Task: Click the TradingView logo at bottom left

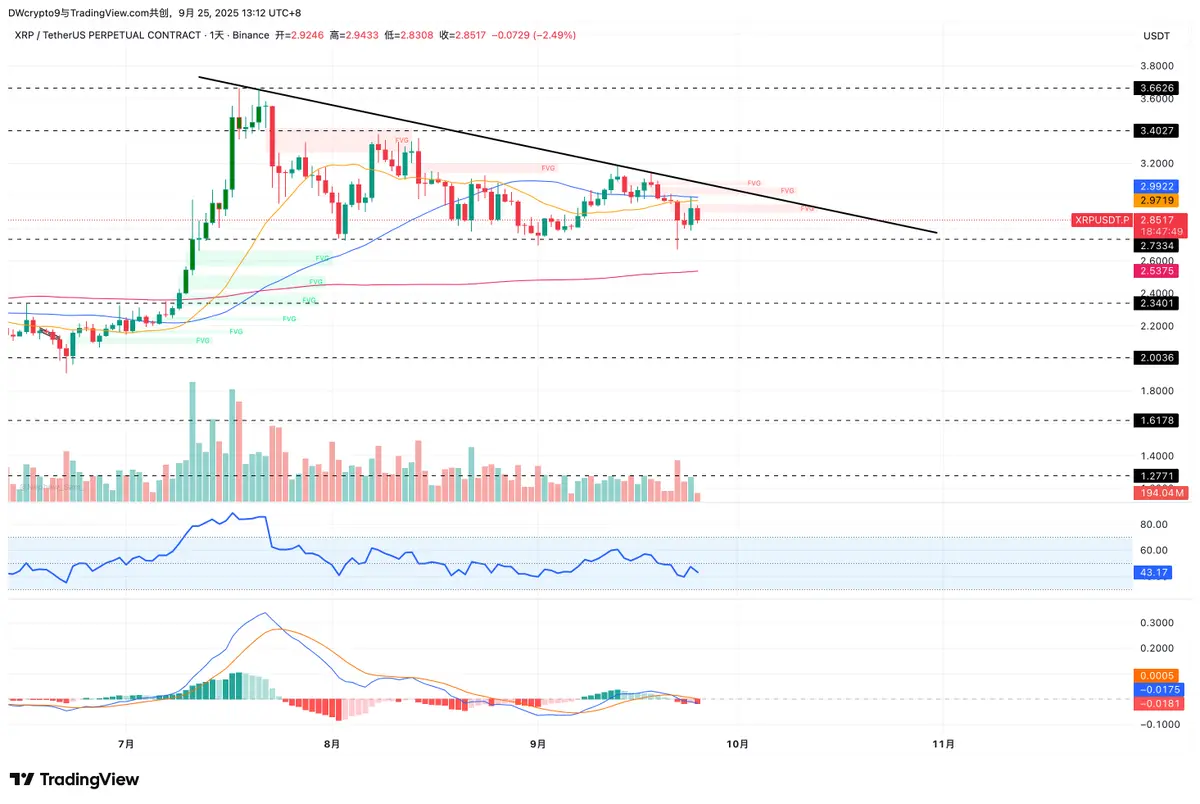Action: [x=75, y=779]
